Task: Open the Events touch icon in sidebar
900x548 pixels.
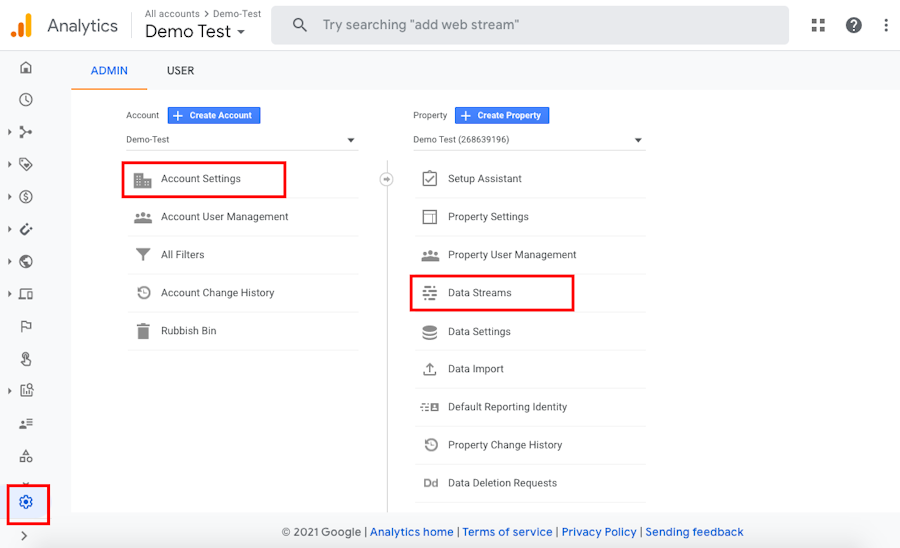Action: point(26,359)
